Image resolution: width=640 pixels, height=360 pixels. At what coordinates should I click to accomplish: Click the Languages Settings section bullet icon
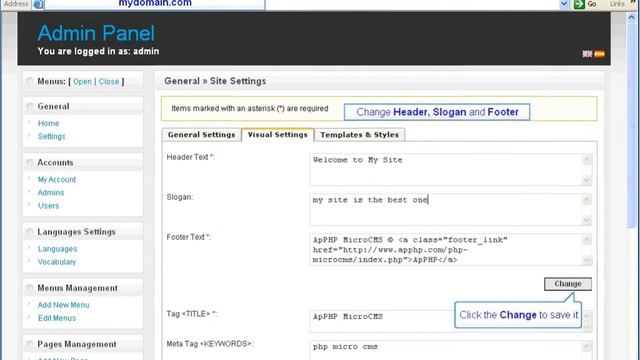point(30,232)
